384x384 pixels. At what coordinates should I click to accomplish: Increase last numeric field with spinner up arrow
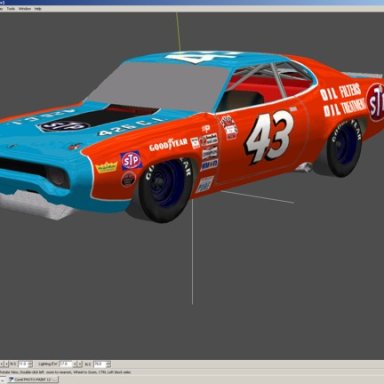[x=109, y=362]
